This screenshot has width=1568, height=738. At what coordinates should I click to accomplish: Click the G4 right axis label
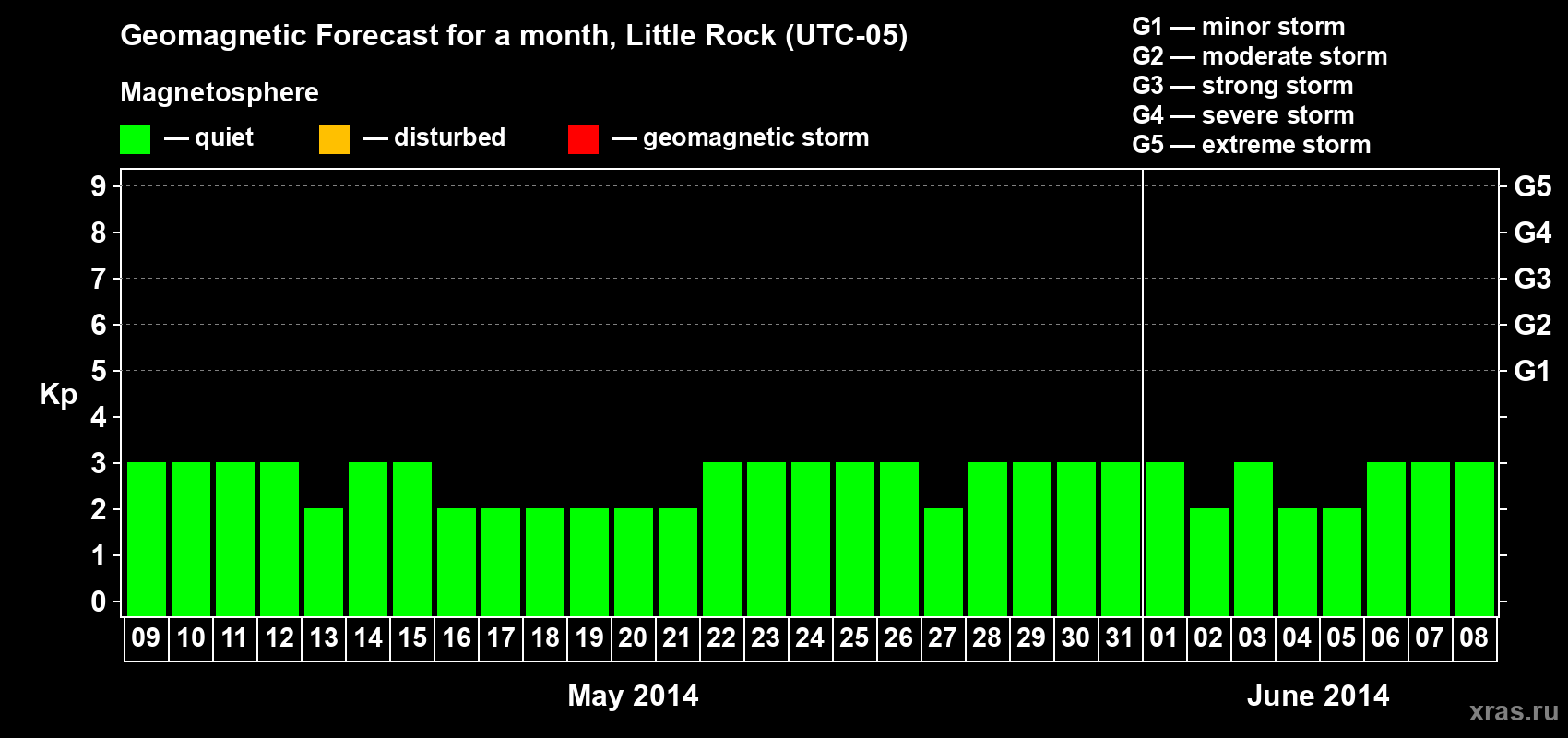tap(1532, 232)
